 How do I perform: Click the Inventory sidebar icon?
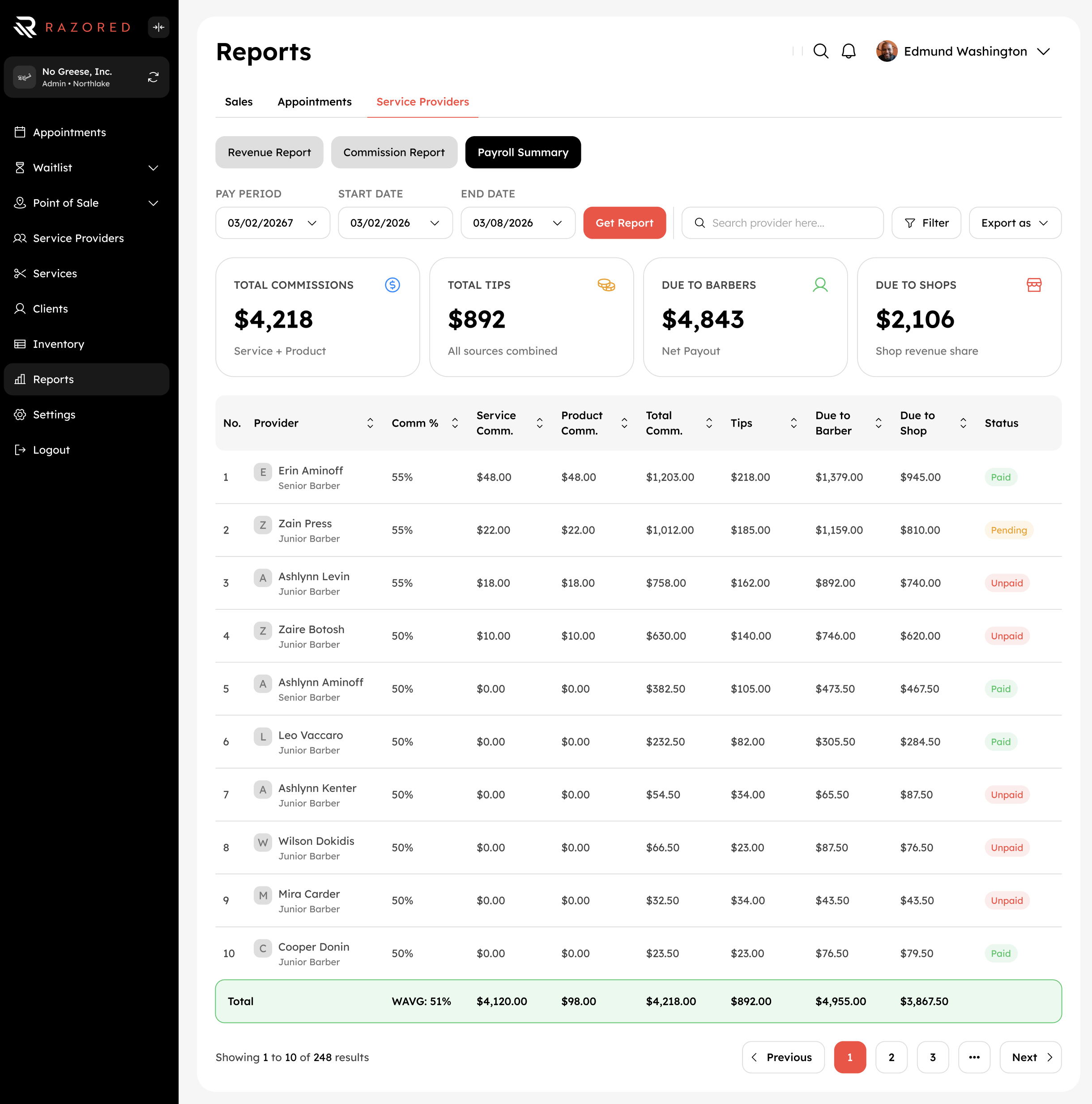tap(20, 344)
